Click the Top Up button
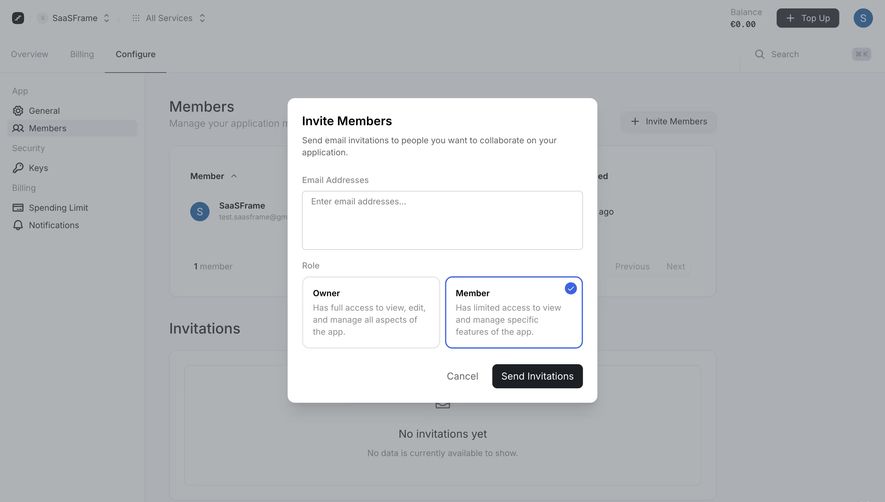The width and height of the screenshot is (885, 502). tap(808, 18)
